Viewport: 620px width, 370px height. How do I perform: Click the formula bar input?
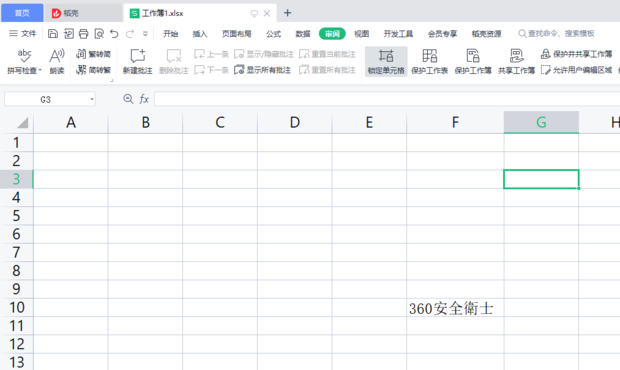[387, 99]
